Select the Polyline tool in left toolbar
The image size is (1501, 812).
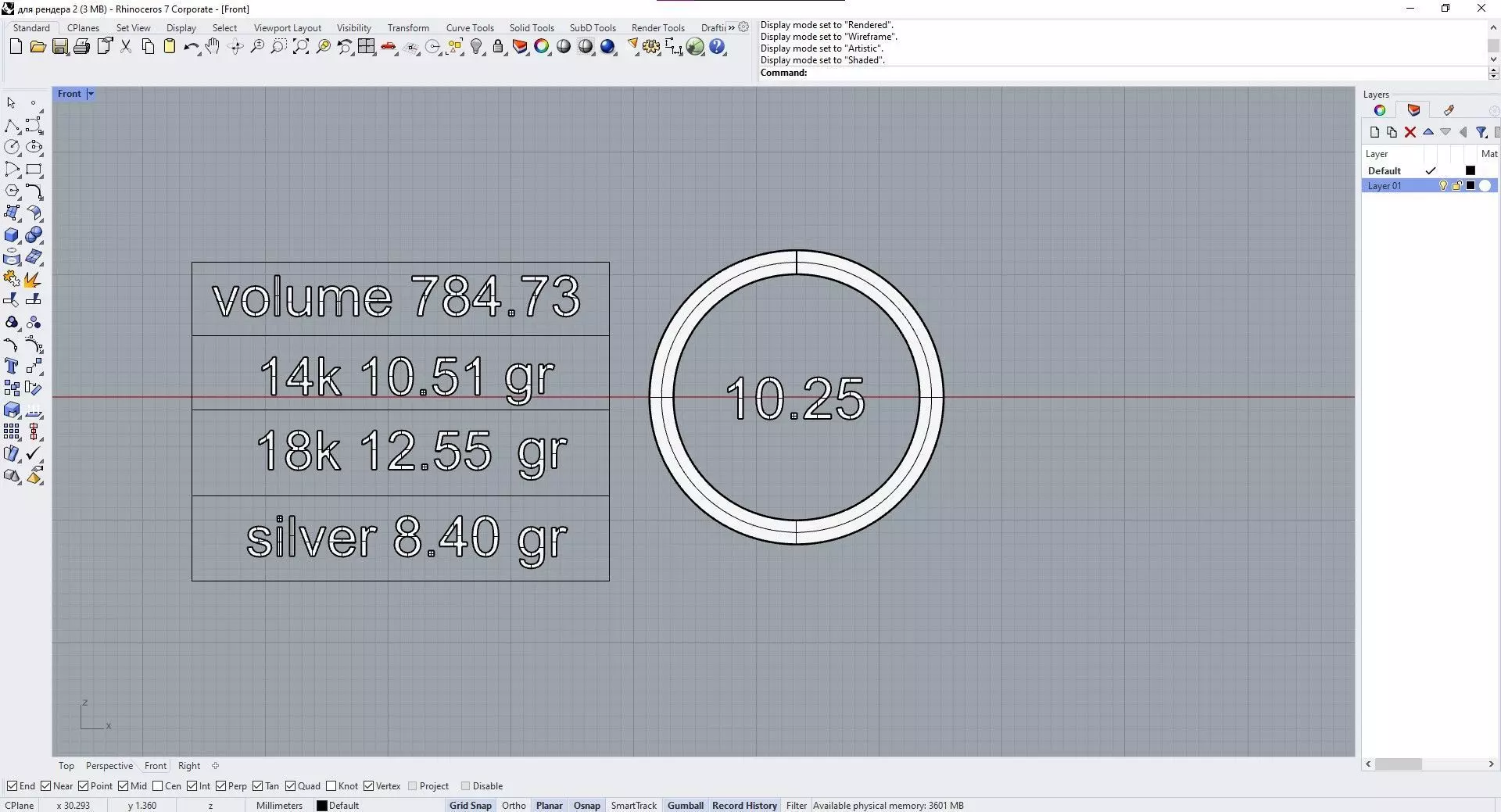[12, 126]
